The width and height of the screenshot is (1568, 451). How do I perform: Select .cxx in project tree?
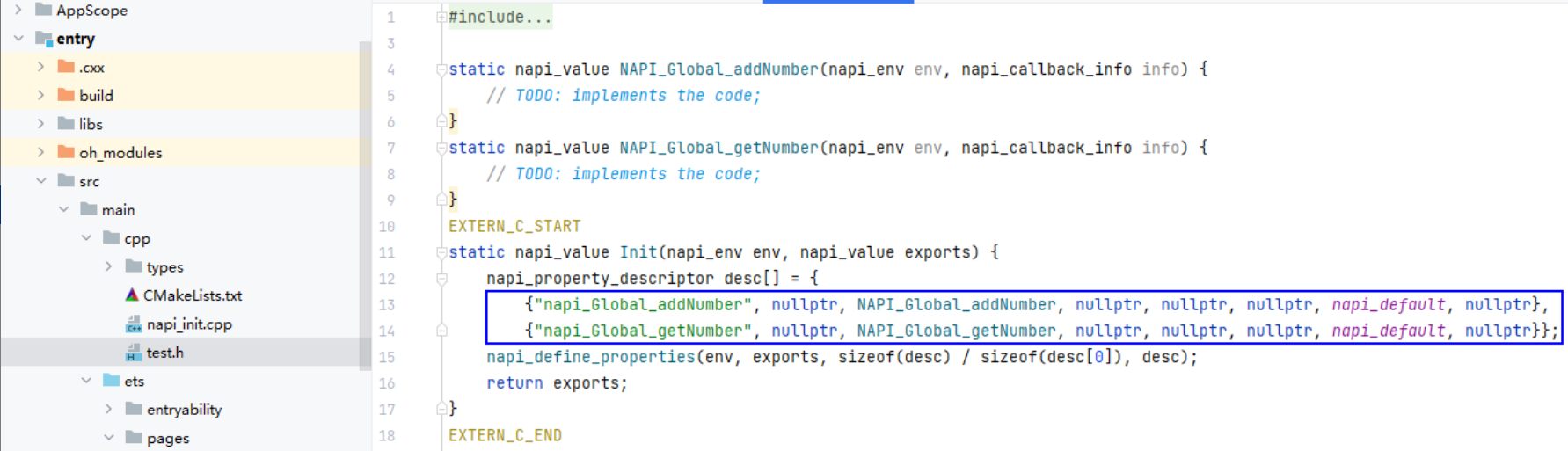coord(91,68)
